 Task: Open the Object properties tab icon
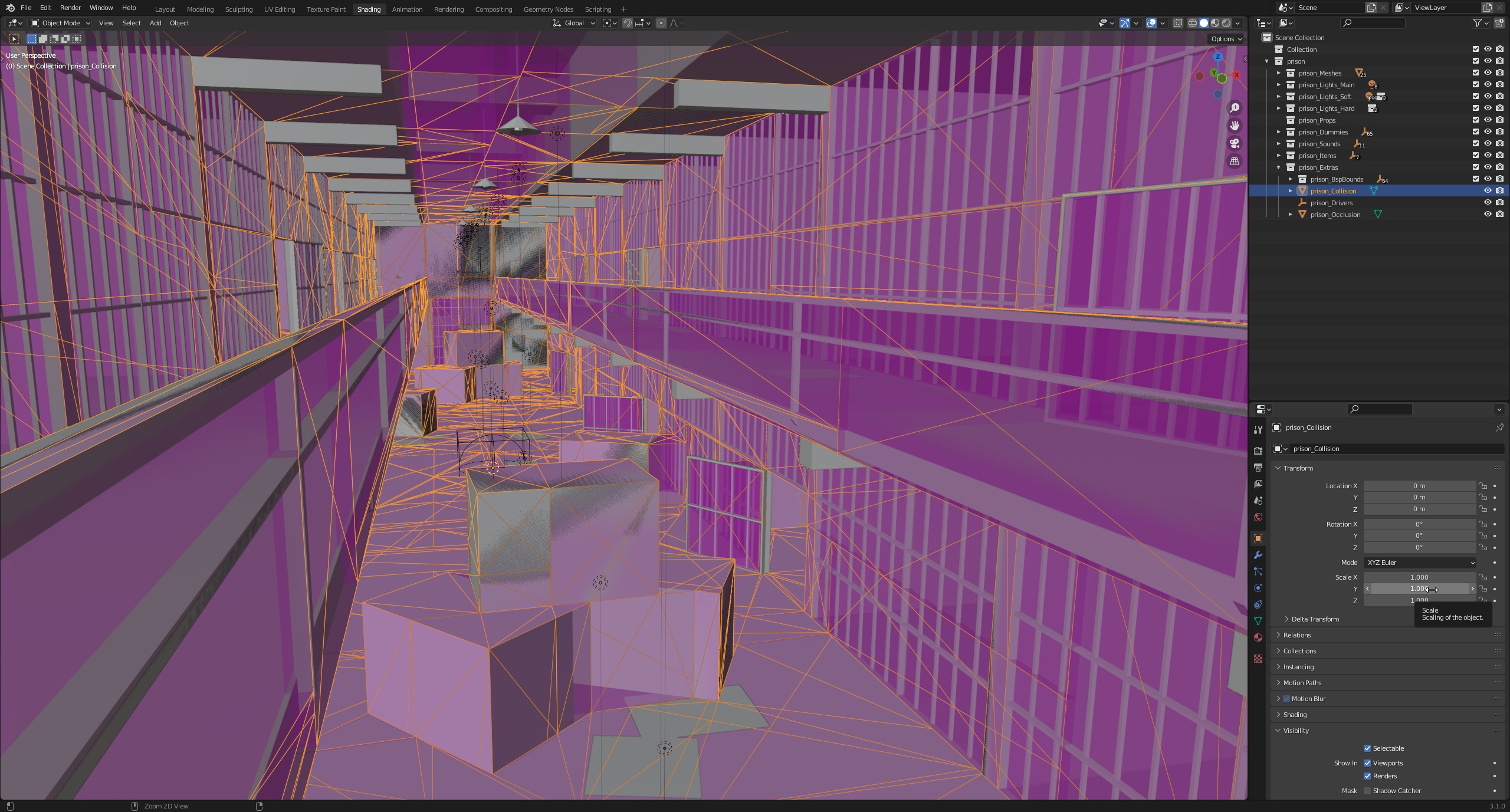[1258, 538]
